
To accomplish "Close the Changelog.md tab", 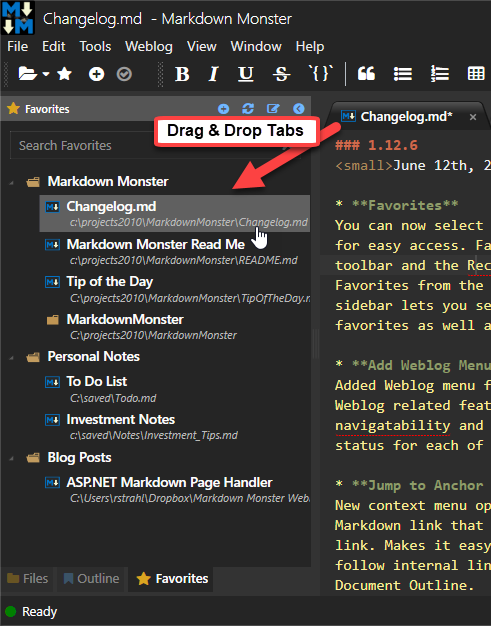I will (x=473, y=117).
